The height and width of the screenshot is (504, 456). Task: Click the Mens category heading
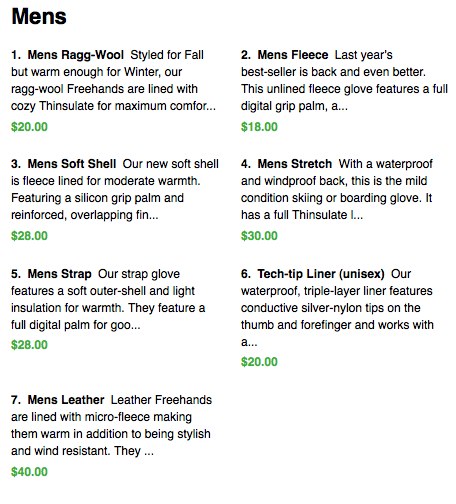[39, 16]
